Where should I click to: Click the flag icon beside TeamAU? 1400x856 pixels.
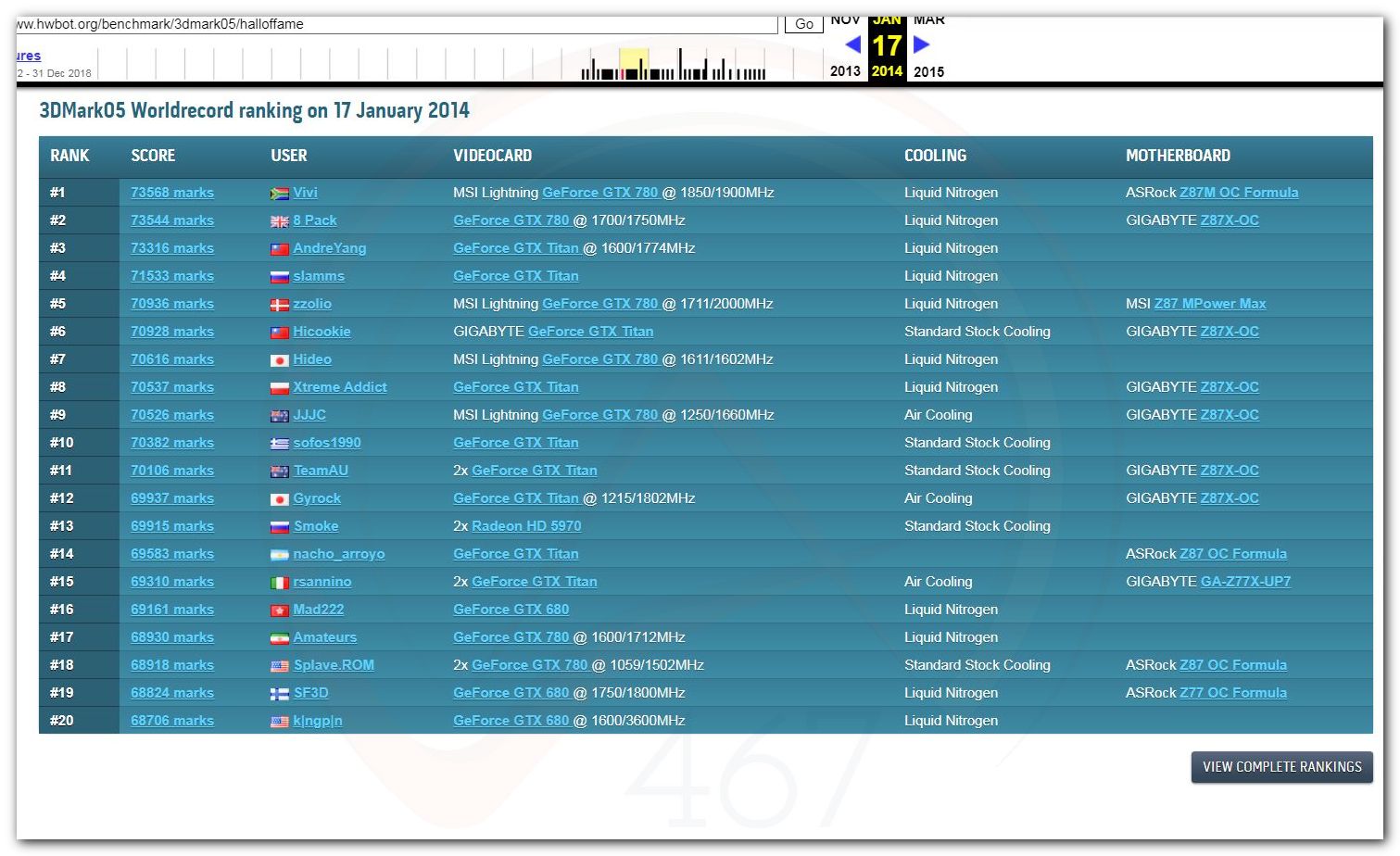click(x=279, y=472)
